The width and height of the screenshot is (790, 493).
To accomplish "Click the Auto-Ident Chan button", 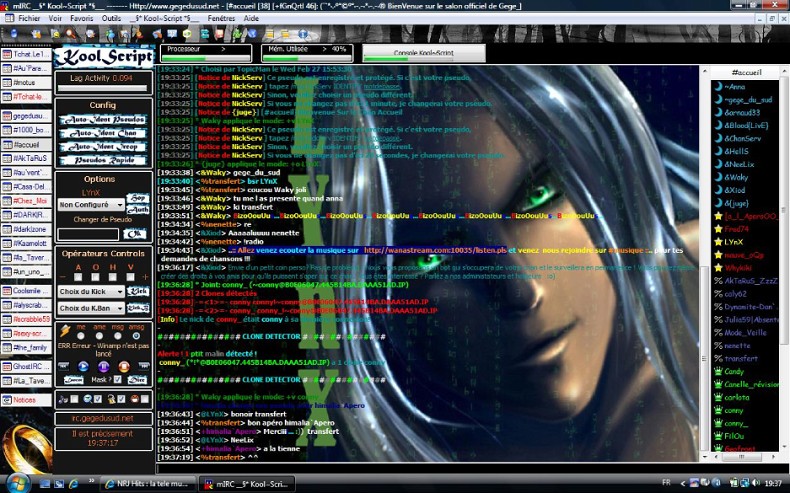I will pyautogui.click(x=103, y=133).
